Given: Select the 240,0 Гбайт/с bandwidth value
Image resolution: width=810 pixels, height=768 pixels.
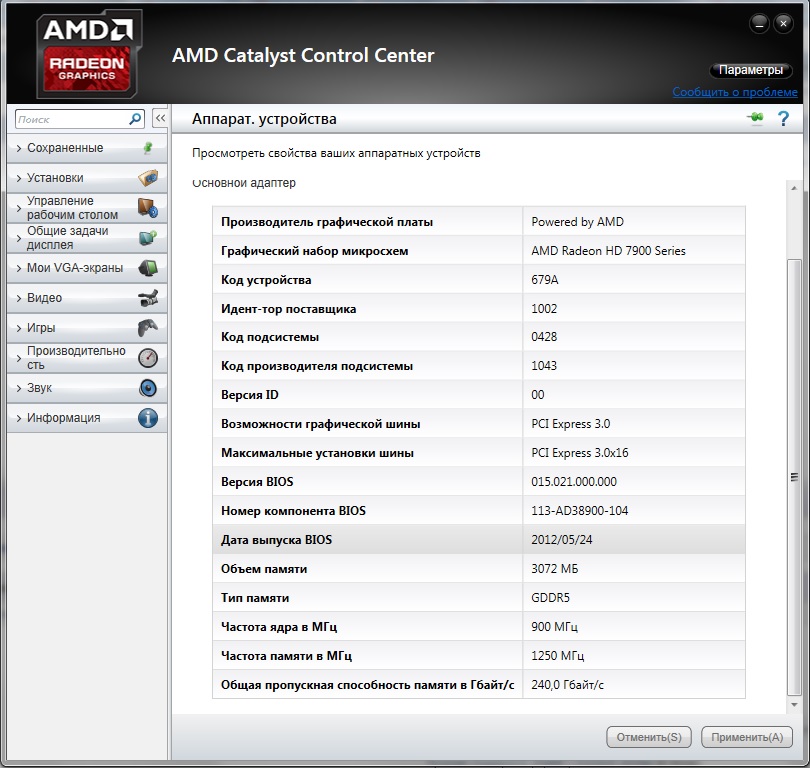Looking at the screenshot, I should [x=567, y=685].
